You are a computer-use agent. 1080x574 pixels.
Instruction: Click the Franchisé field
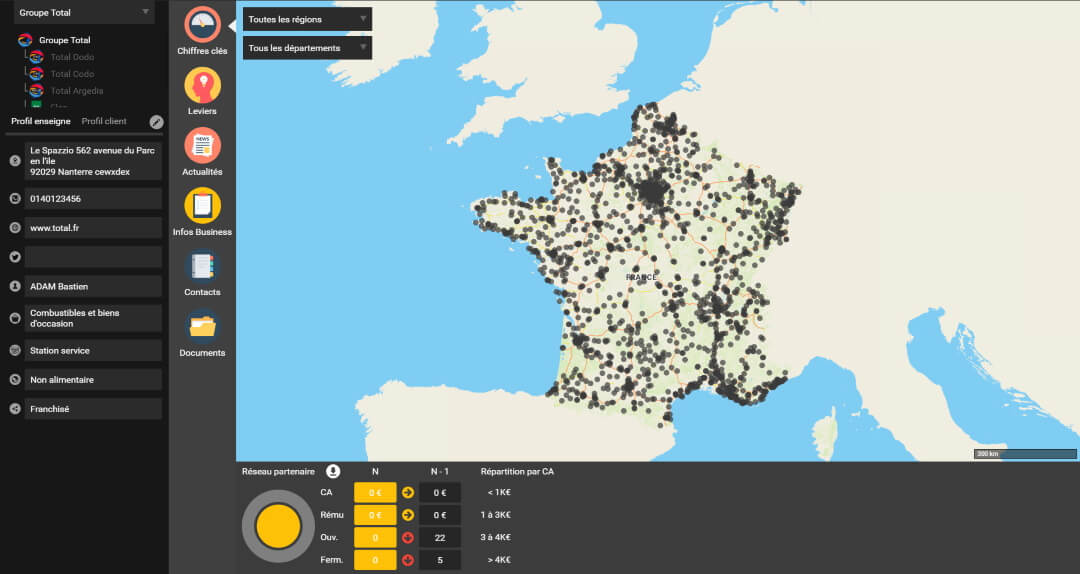click(93, 409)
